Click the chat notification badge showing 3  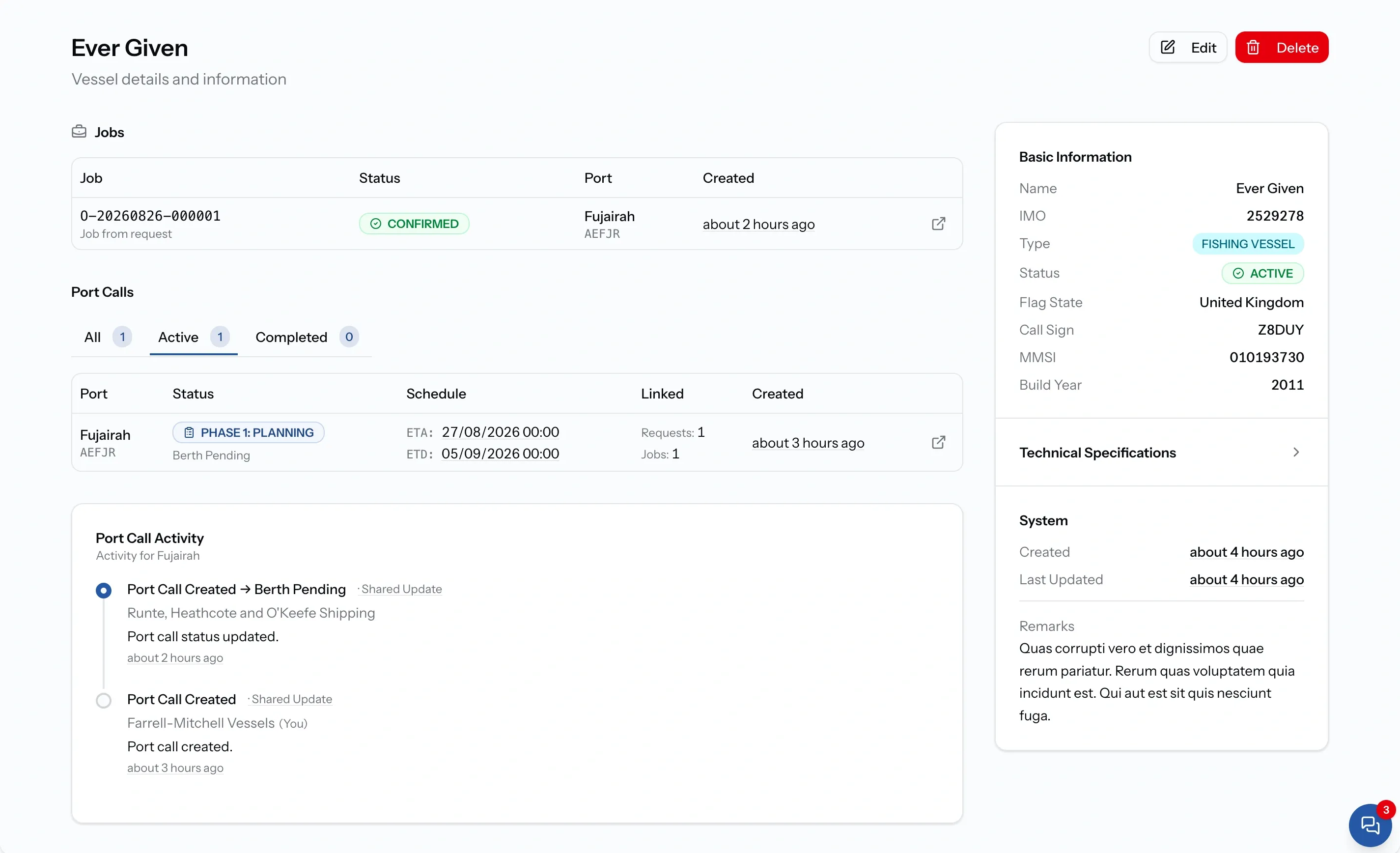pos(1386,810)
